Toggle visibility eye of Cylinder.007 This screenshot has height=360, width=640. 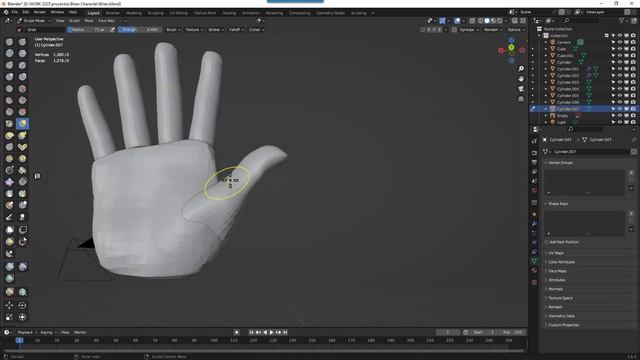pyautogui.click(x=620, y=109)
